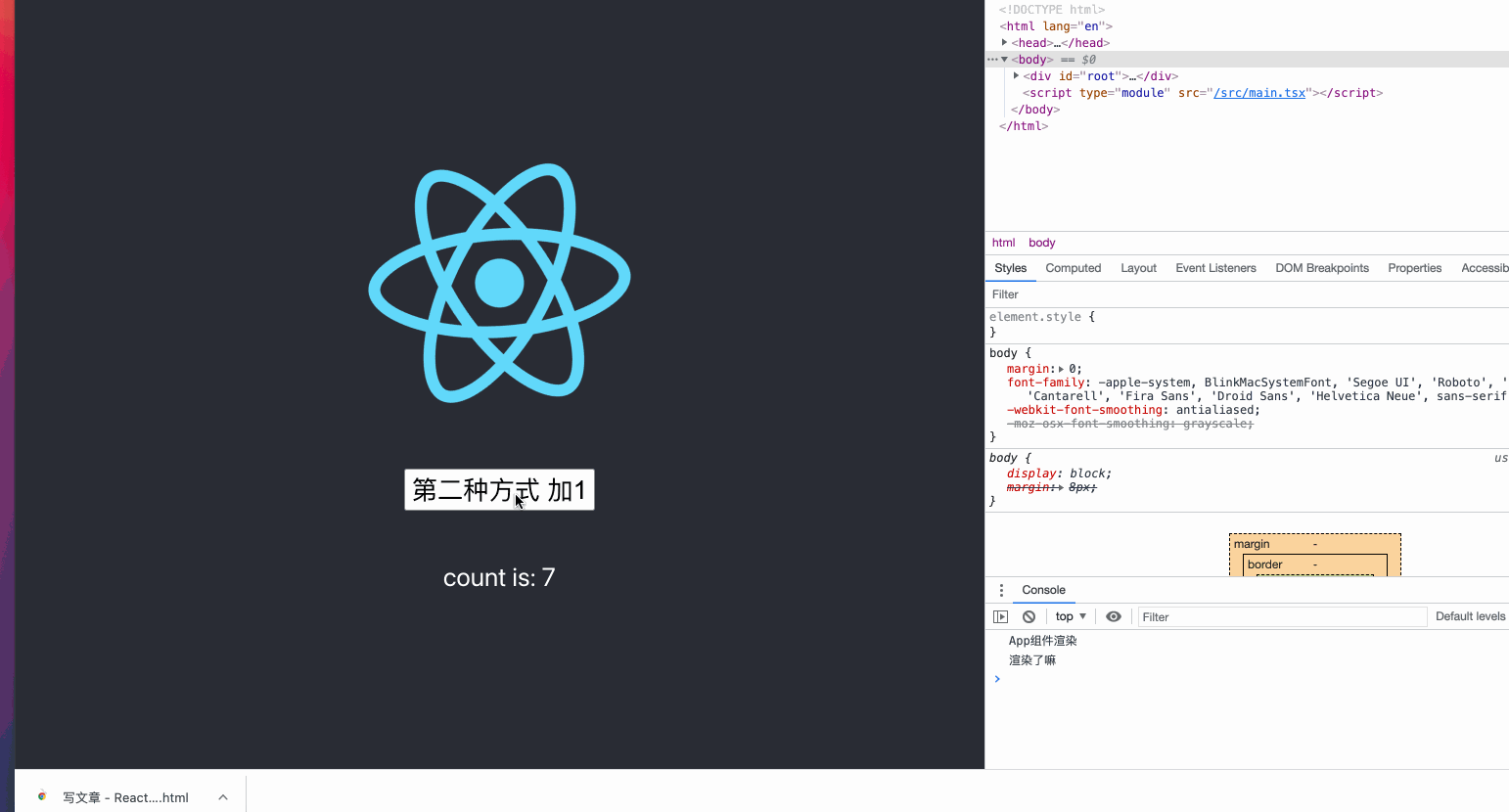The height and width of the screenshot is (812, 1509).
Task: Click the border label in box model
Action: pyautogui.click(x=1264, y=564)
